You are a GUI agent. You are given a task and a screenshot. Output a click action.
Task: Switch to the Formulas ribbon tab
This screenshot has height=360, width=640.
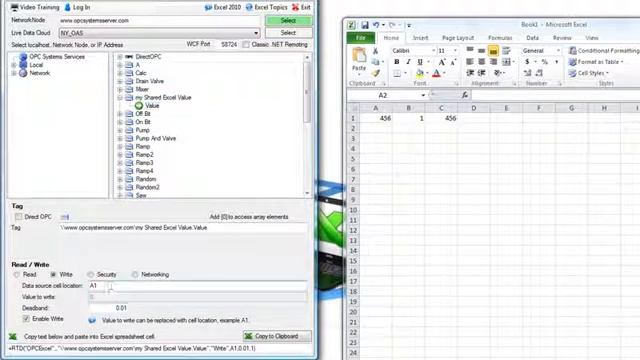[x=500, y=38]
